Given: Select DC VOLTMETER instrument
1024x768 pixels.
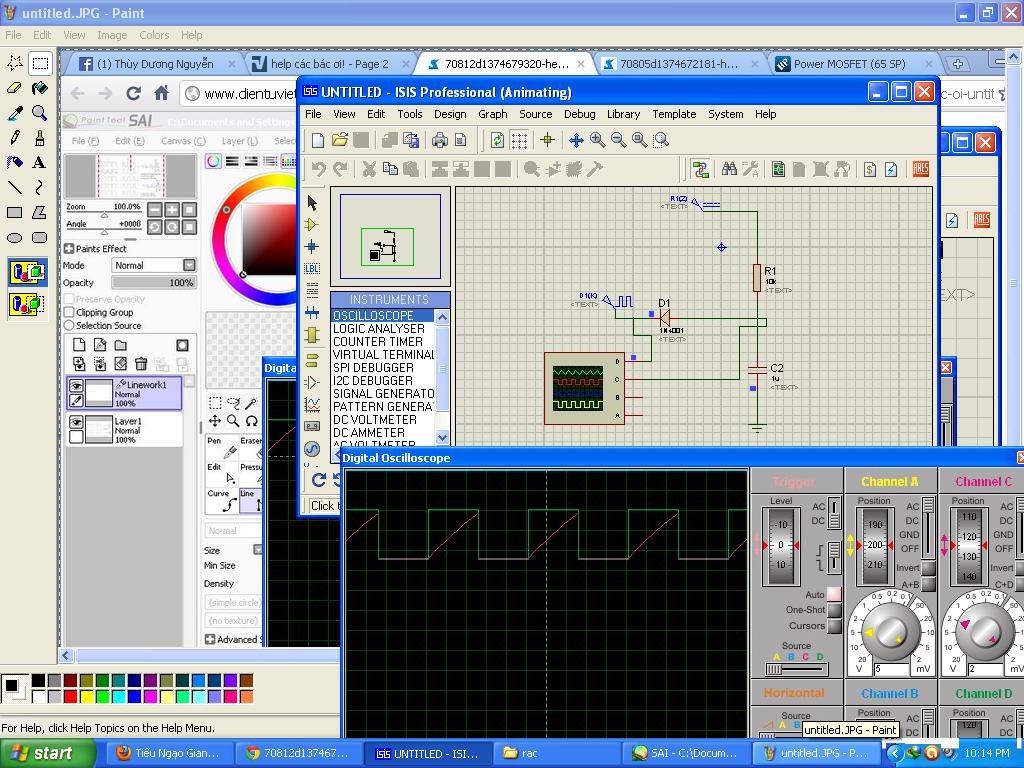Looking at the screenshot, I should pyautogui.click(x=375, y=420).
